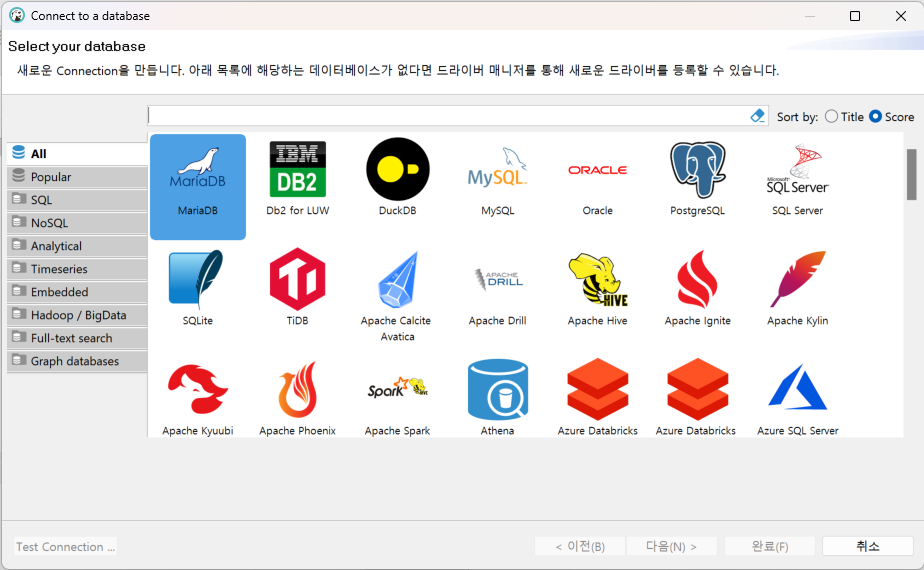Click the Test Connection button
This screenshot has width=924, height=570.
[65, 546]
